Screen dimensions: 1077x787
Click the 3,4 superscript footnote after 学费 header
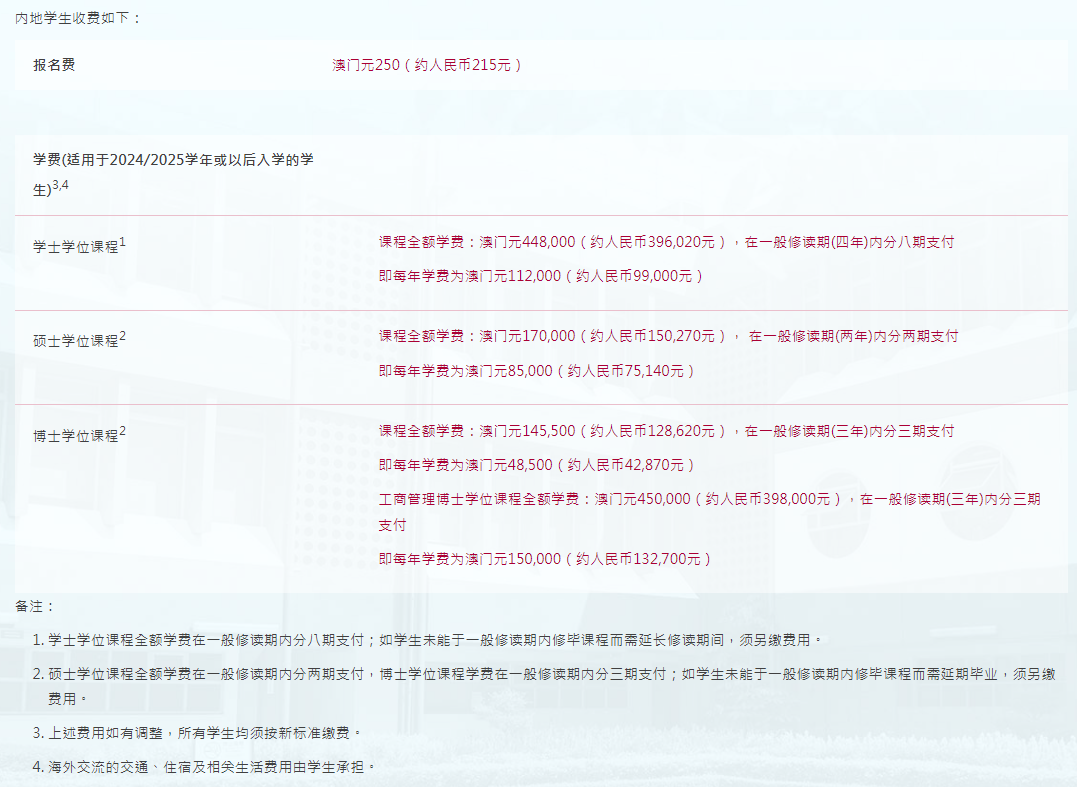[x=60, y=185]
